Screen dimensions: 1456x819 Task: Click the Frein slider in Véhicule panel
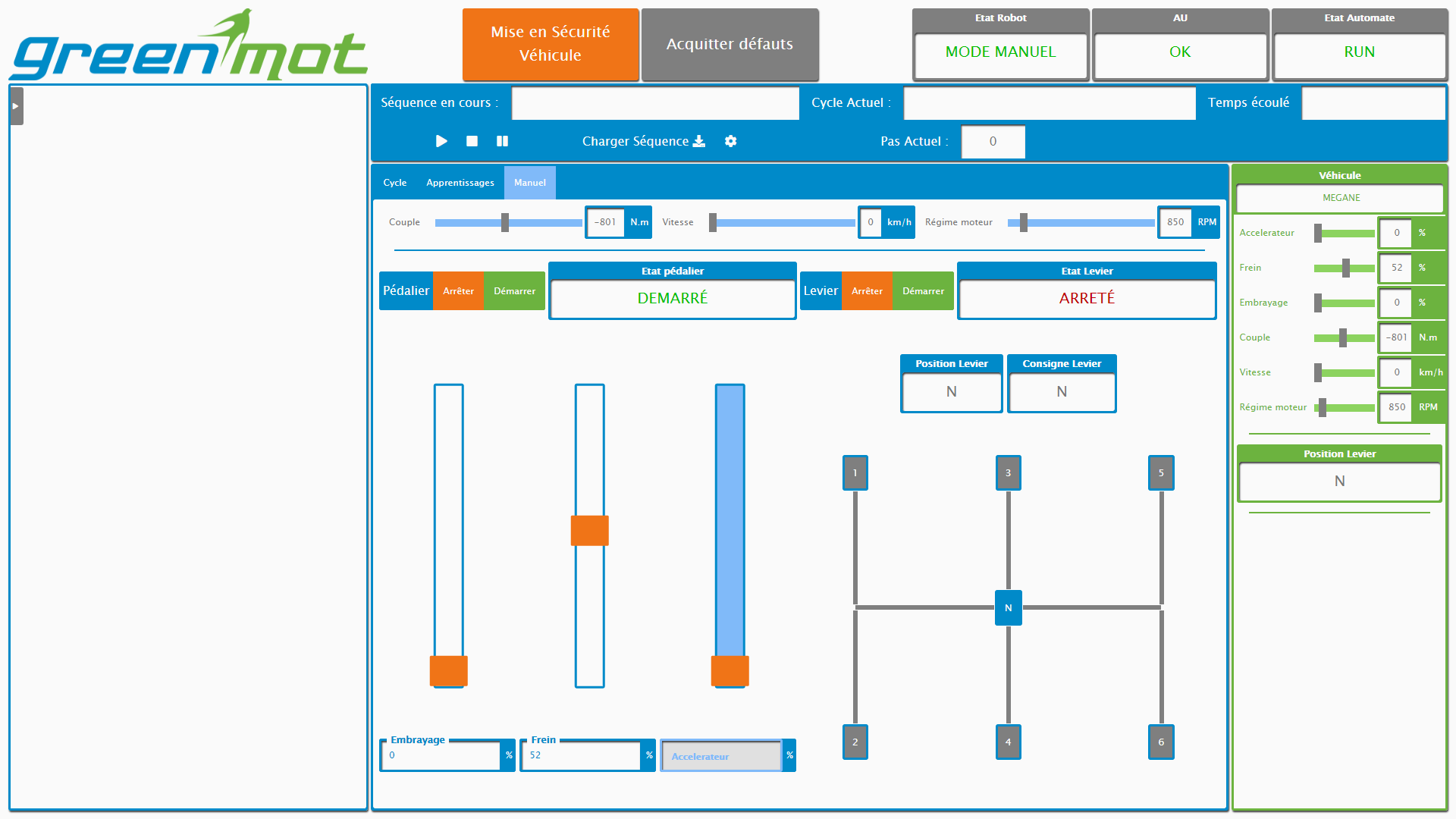1345,268
